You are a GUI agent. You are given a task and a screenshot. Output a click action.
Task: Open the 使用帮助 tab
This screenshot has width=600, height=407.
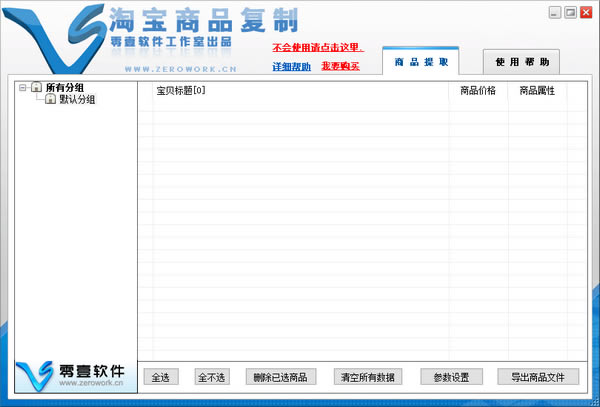521,62
